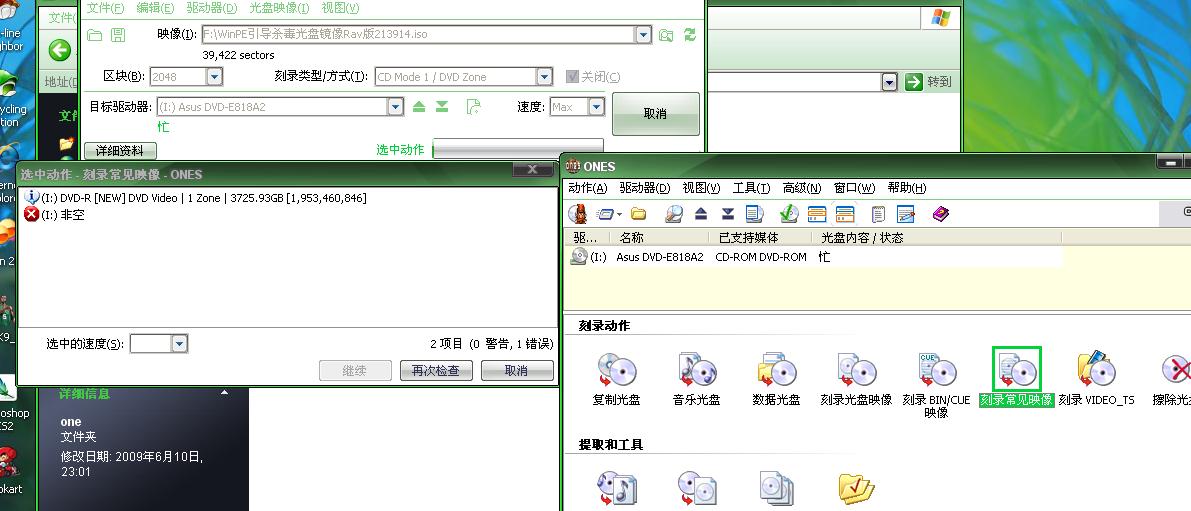Select the 数据光盘 burn action
This screenshot has width=1191, height=511.
tap(776, 379)
